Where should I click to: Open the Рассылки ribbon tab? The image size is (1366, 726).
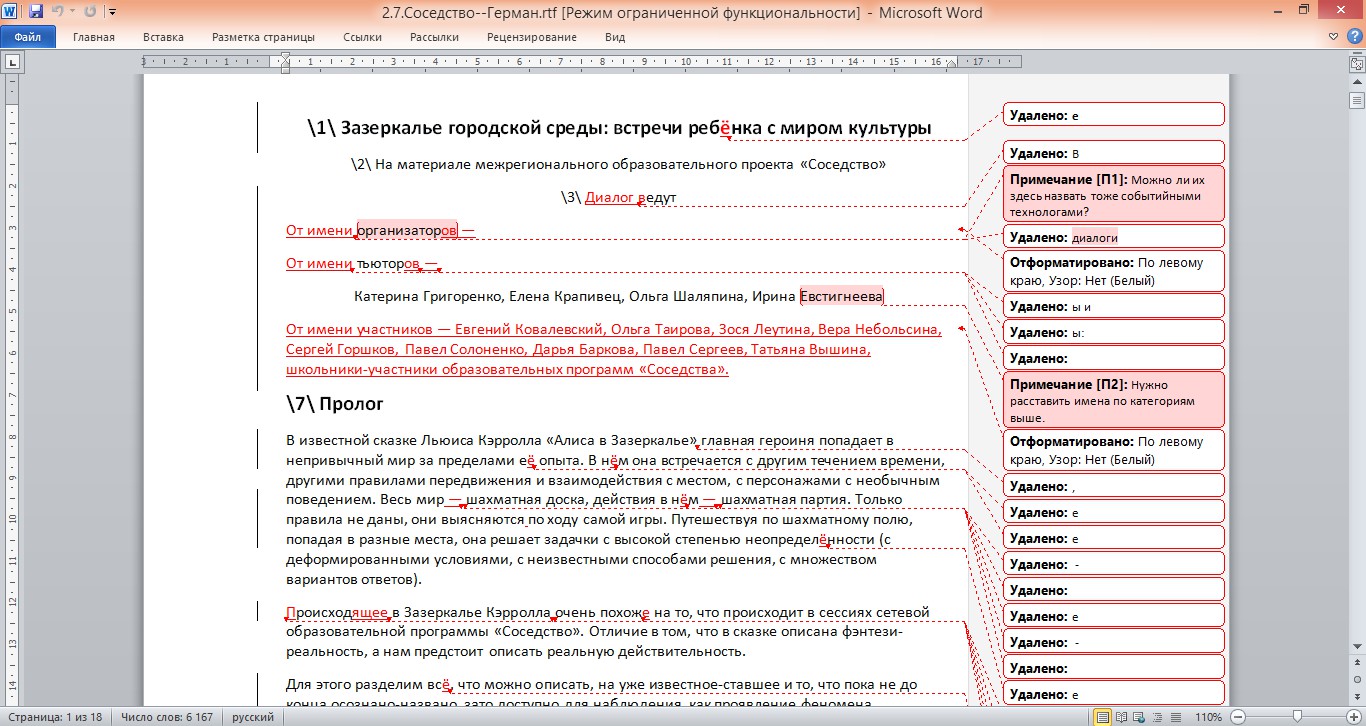(x=434, y=37)
